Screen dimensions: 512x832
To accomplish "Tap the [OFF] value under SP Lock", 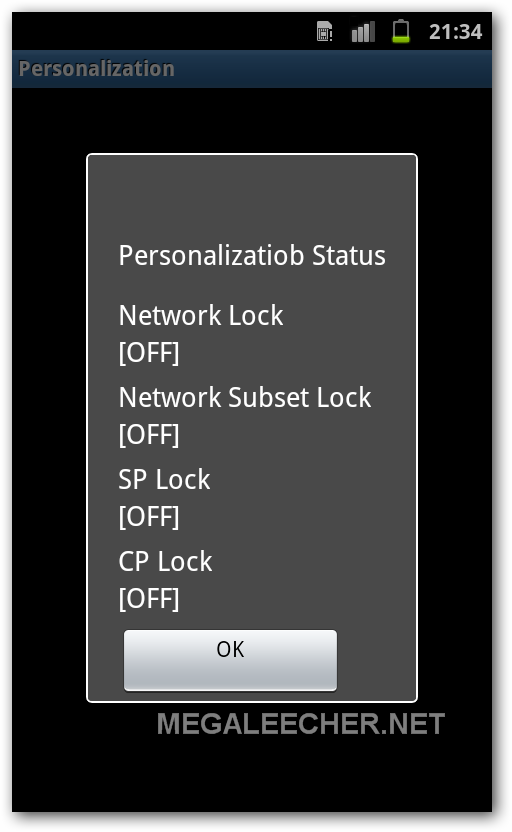I will 149,516.
